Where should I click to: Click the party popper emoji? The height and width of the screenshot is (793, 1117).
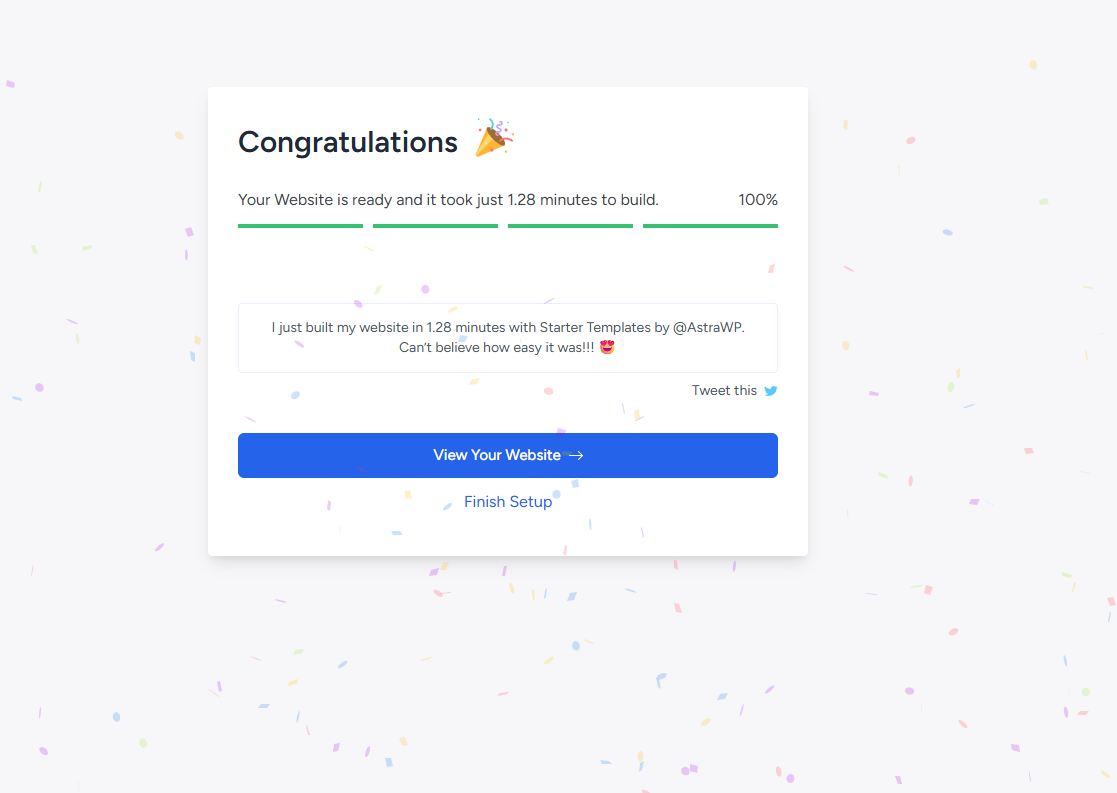click(494, 138)
